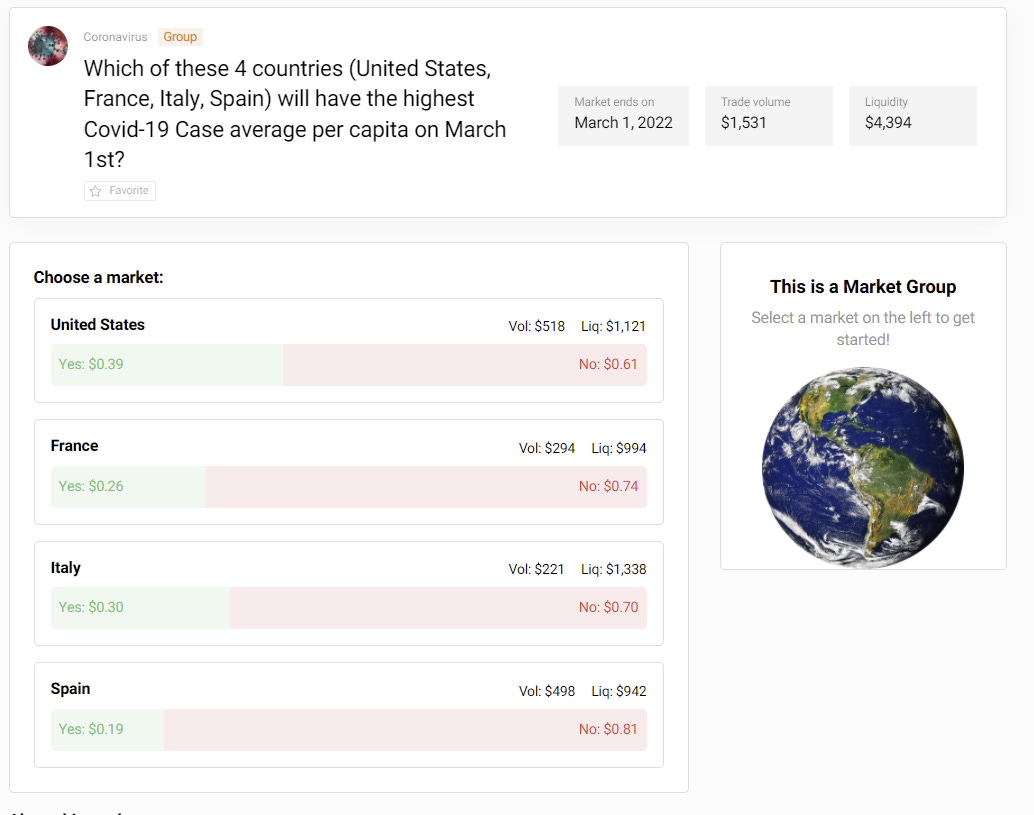Choose No $0.81 for Spain
The image size is (1034, 815).
tap(607, 729)
